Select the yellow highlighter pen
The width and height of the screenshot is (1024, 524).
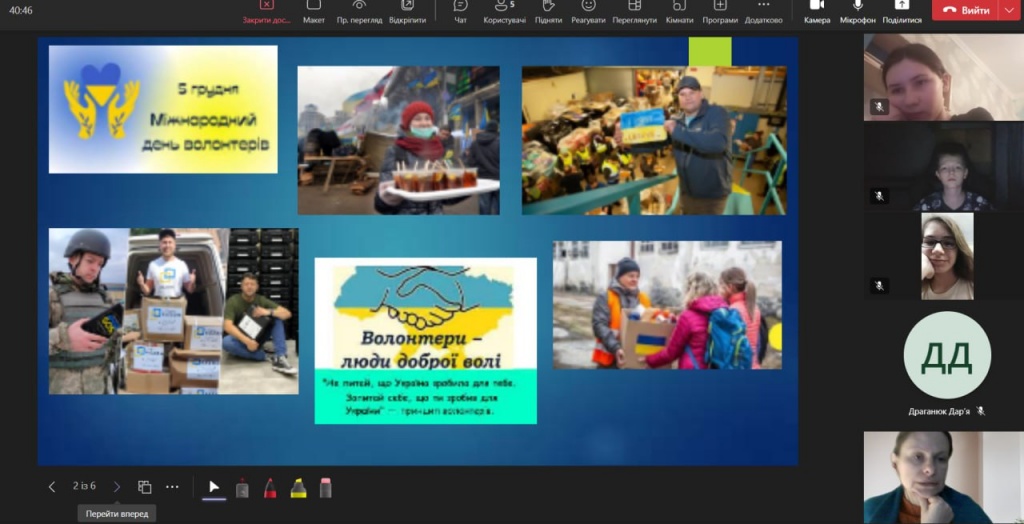click(x=298, y=487)
